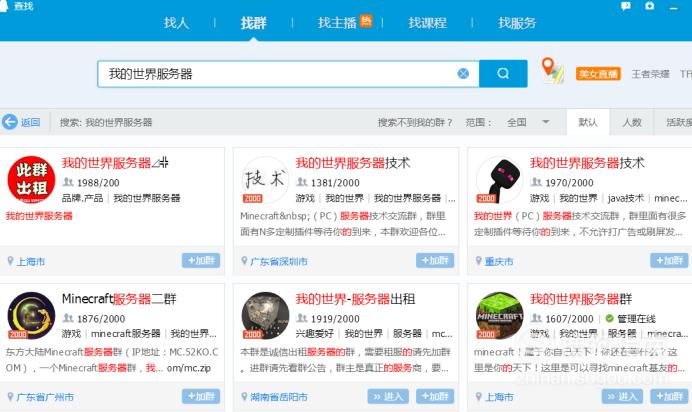Click the feedback speech bubble icon in title bar
Viewport: 692px width, 412px height.
point(625,6)
